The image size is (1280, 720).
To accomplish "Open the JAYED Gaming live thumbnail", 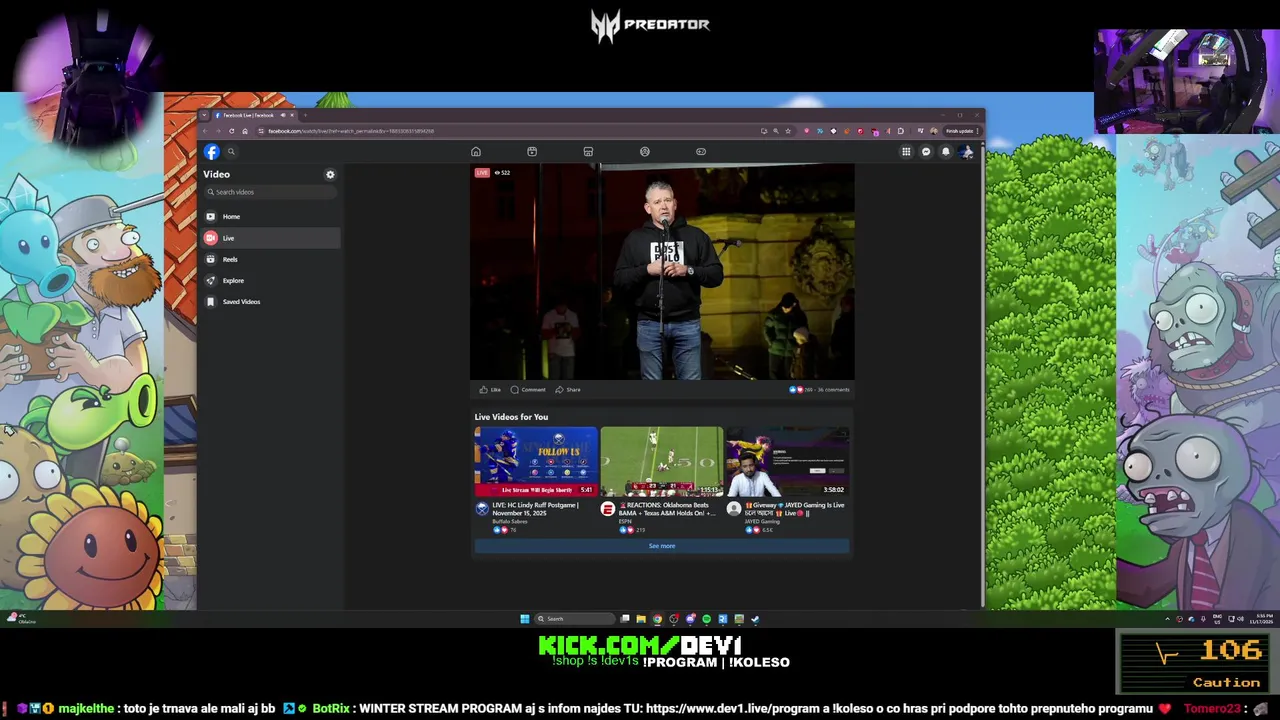I will 787,461.
